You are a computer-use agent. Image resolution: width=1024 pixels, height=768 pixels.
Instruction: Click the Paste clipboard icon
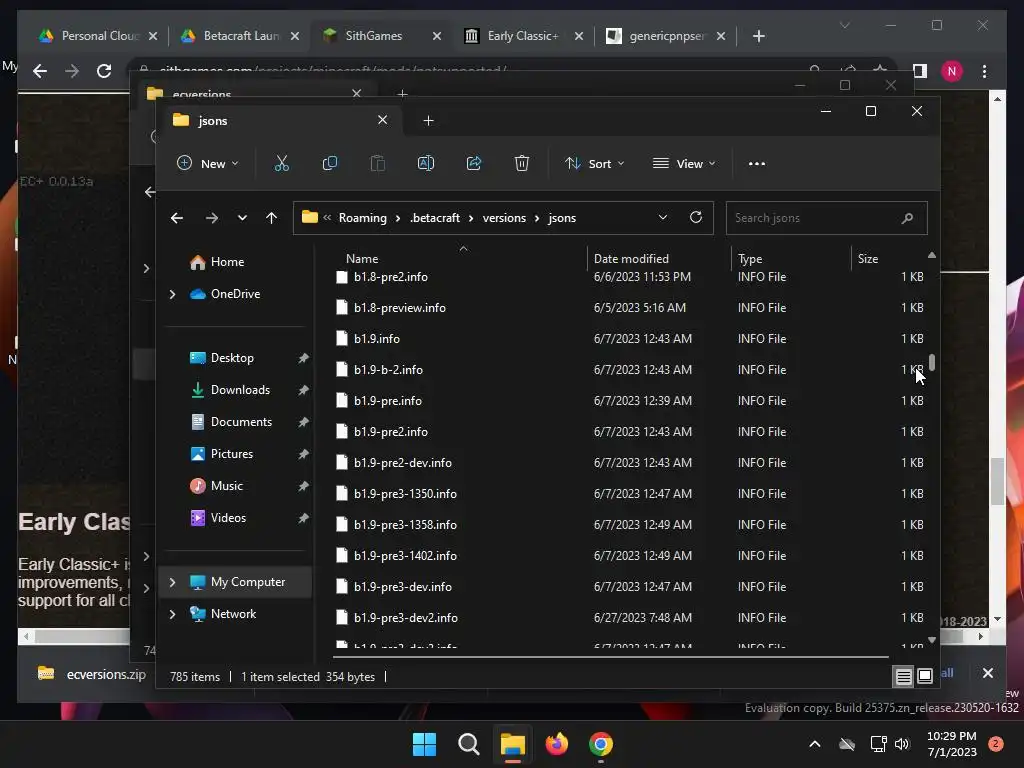pos(377,163)
